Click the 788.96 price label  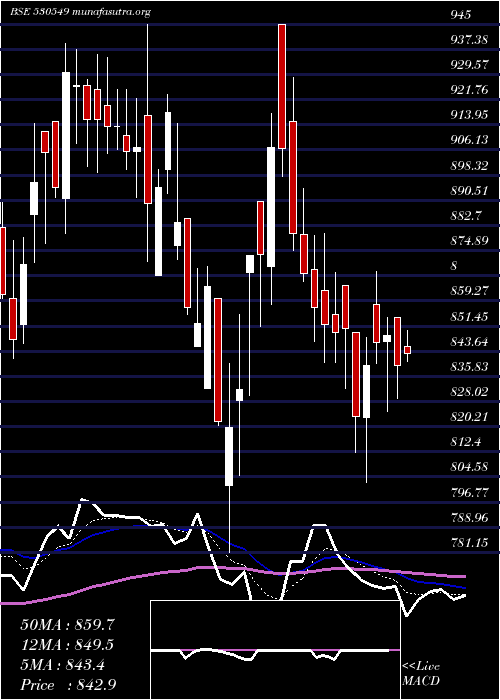469,517
